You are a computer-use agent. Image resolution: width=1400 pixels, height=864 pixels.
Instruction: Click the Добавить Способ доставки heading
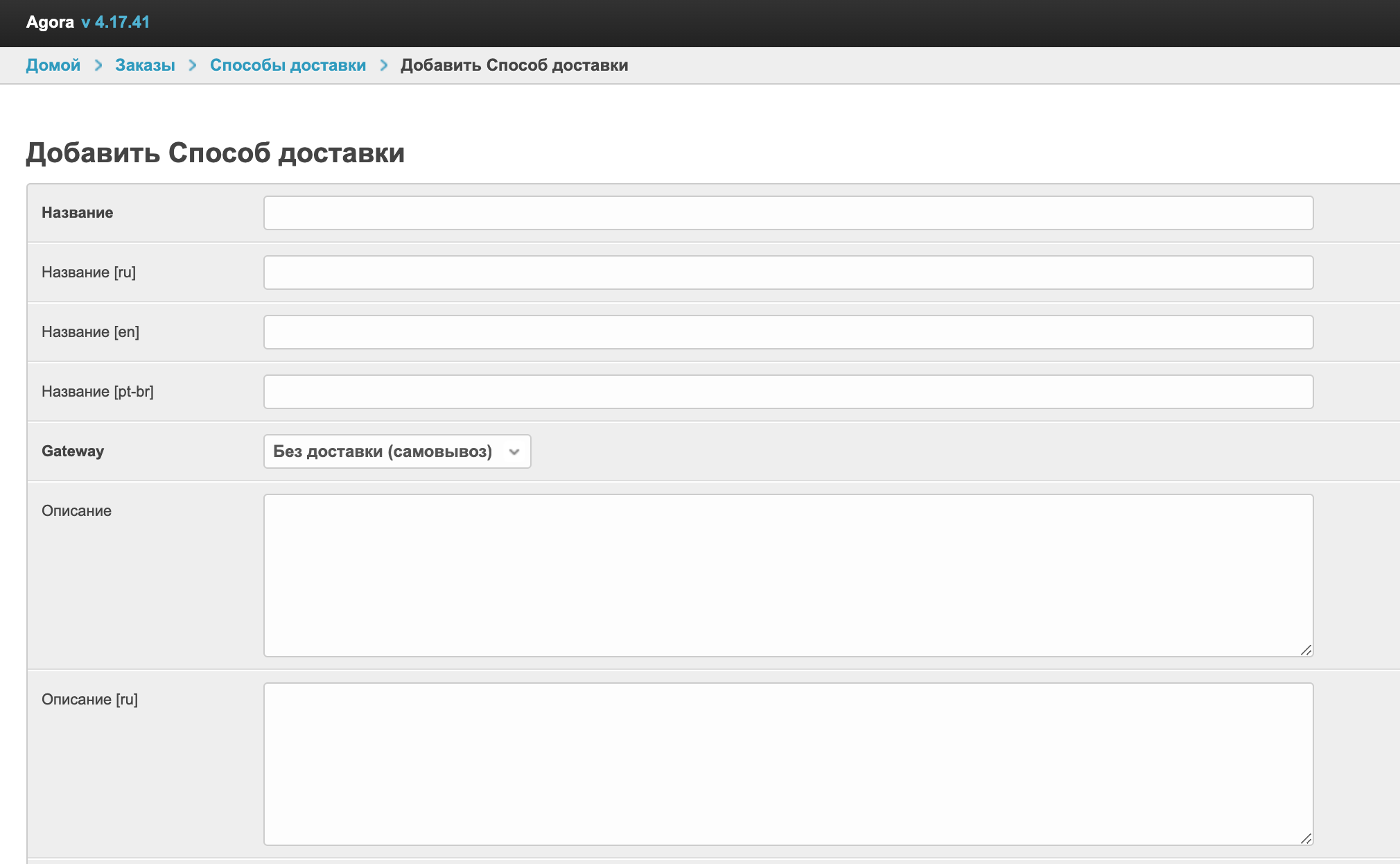pyautogui.click(x=215, y=153)
